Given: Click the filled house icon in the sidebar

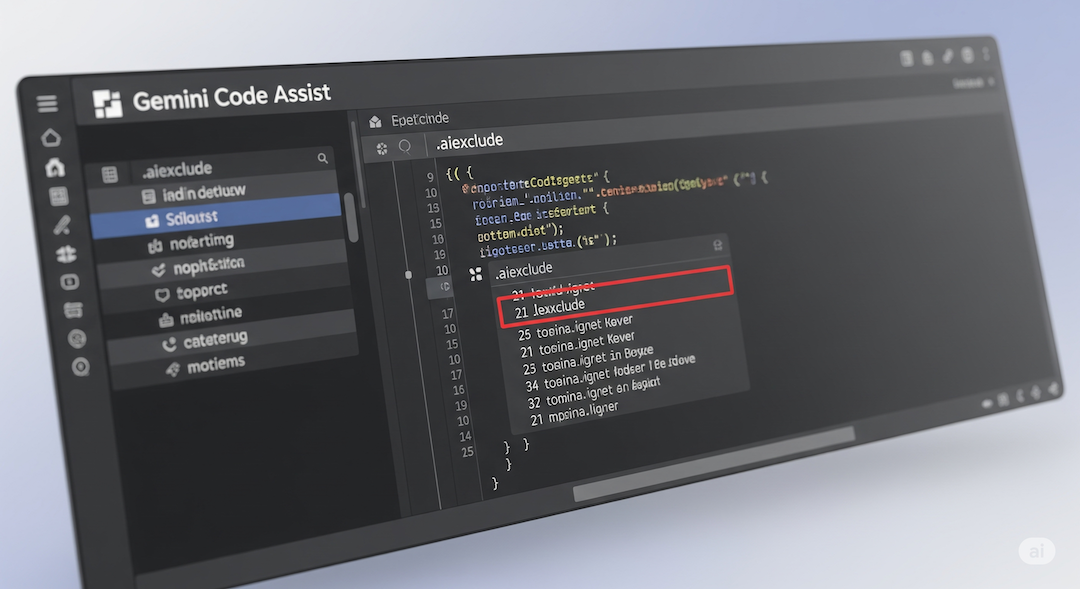Looking at the screenshot, I should (55, 167).
